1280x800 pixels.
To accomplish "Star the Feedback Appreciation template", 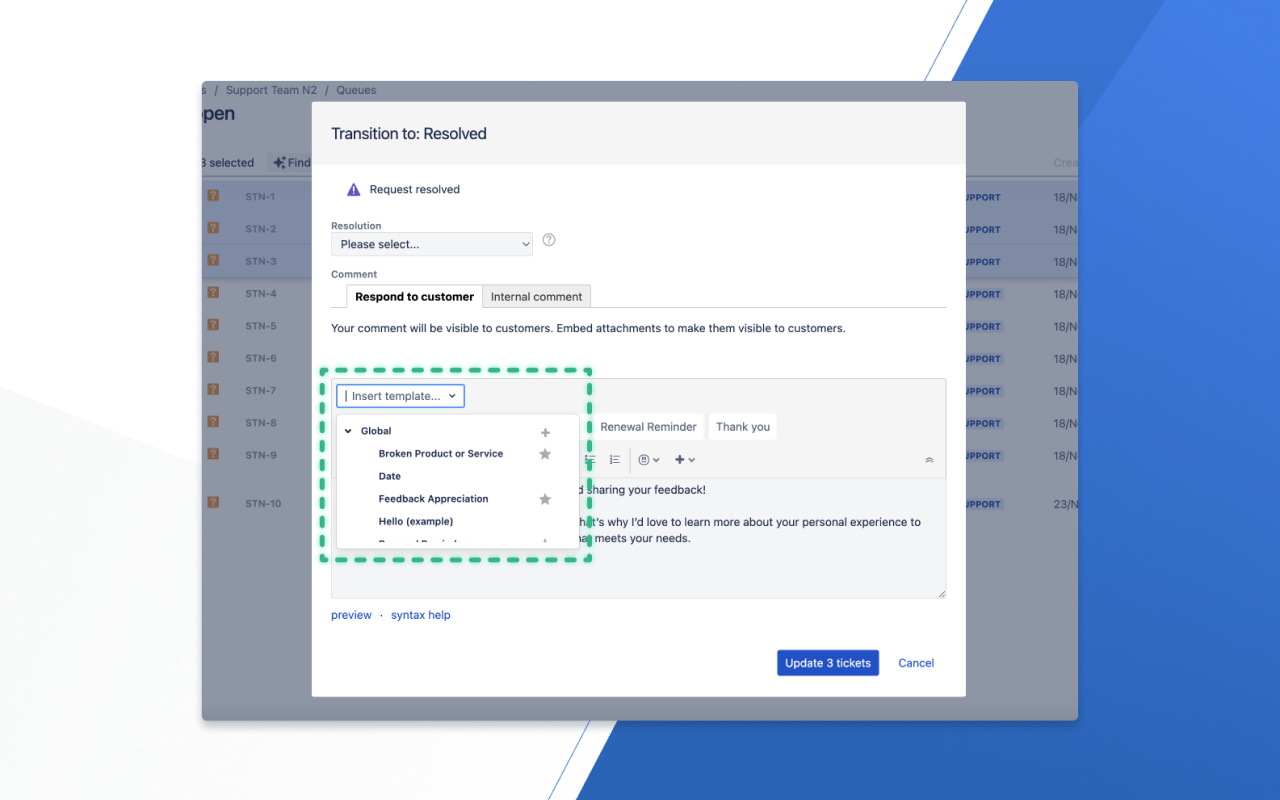I will [545, 499].
